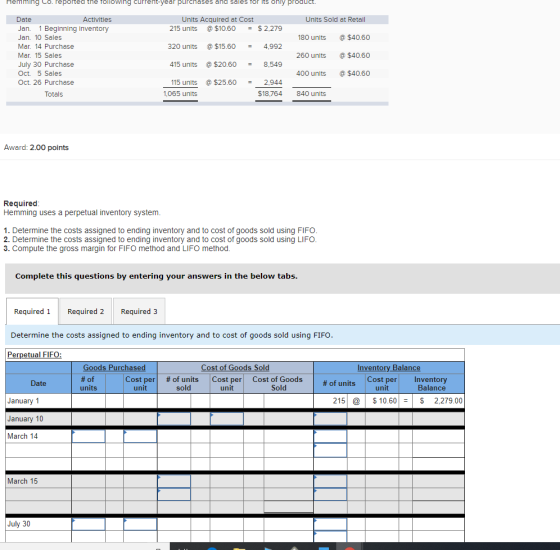Select January 10 inventory balance units field
560x550 pixels.
[x=330, y=419]
